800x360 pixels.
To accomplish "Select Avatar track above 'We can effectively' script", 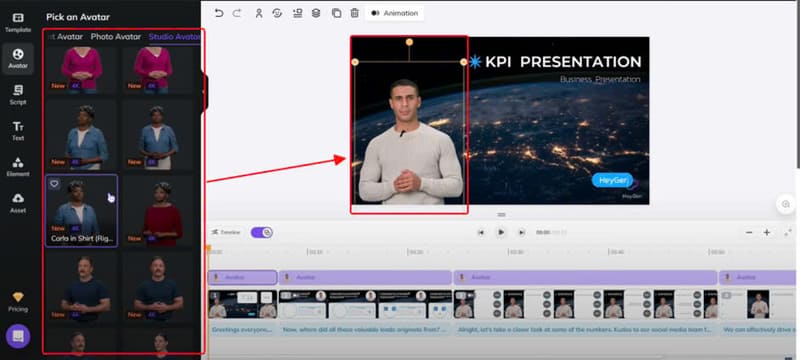I will [x=757, y=277].
